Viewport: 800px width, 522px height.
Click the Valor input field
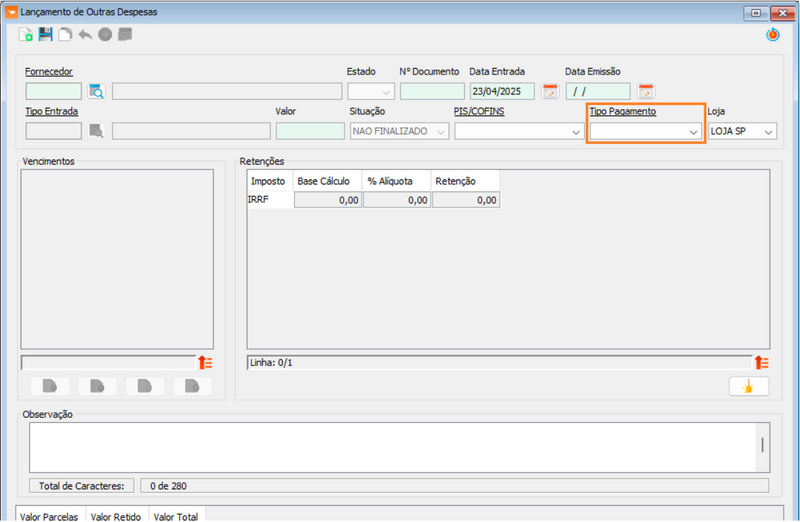pyautogui.click(x=310, y=131)
